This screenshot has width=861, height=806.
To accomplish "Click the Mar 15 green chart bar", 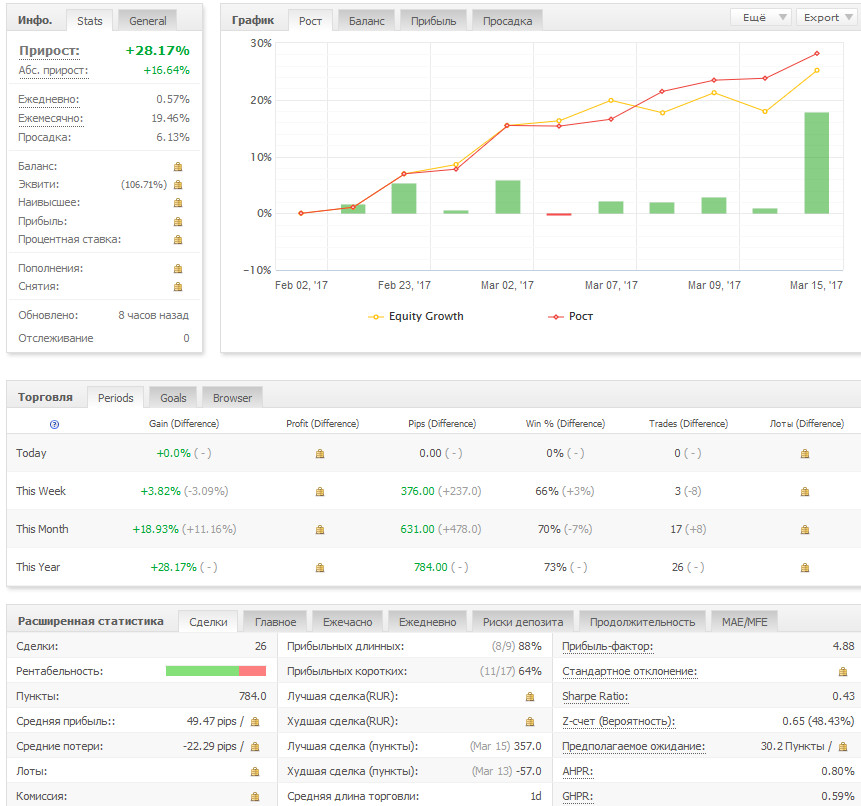I will click(x=816, y=162).
